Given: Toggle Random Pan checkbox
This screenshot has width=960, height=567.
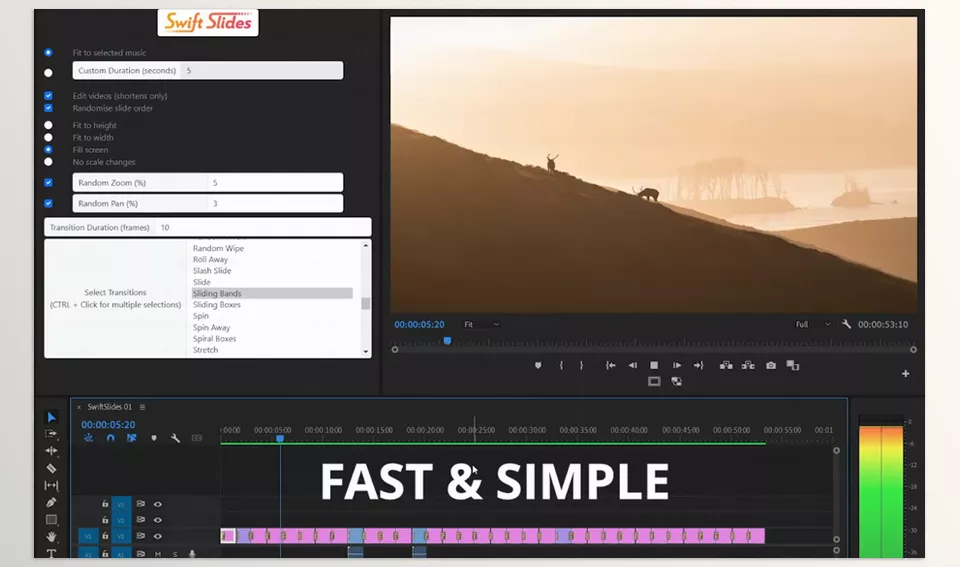Looking at the screenshot, I should [x=48, y=203].
